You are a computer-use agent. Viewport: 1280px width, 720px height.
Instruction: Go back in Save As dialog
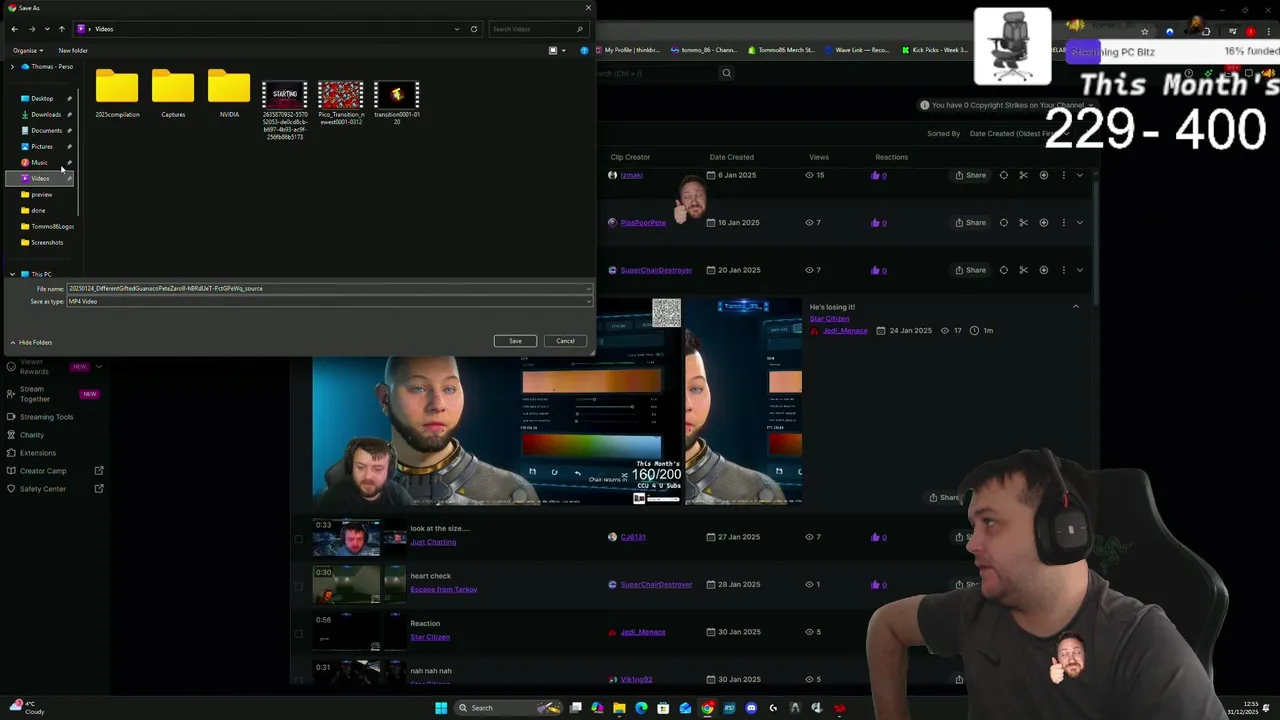15,29
